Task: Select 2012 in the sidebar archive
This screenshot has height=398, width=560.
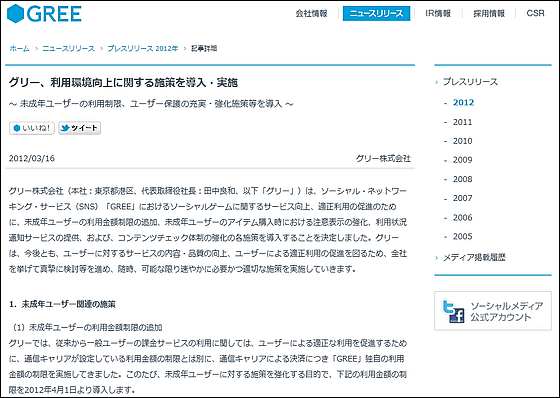Action: point(463,103)
